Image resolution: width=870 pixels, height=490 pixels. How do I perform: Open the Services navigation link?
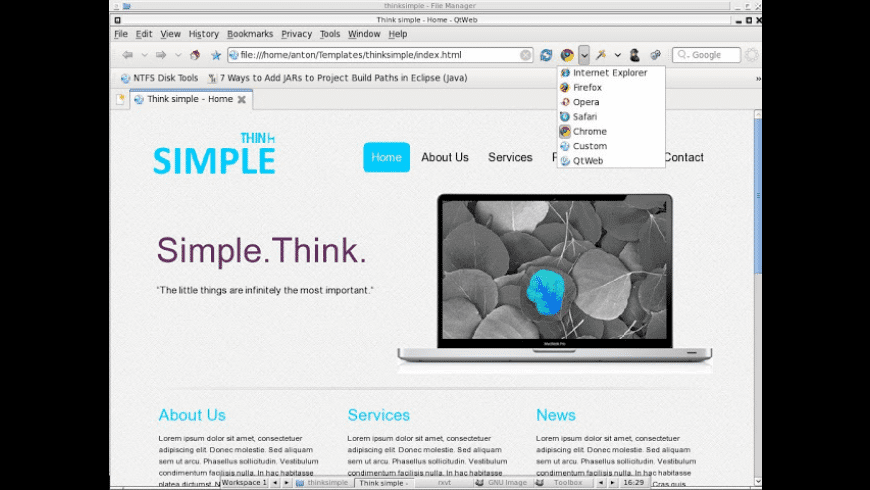coord(510,157)
